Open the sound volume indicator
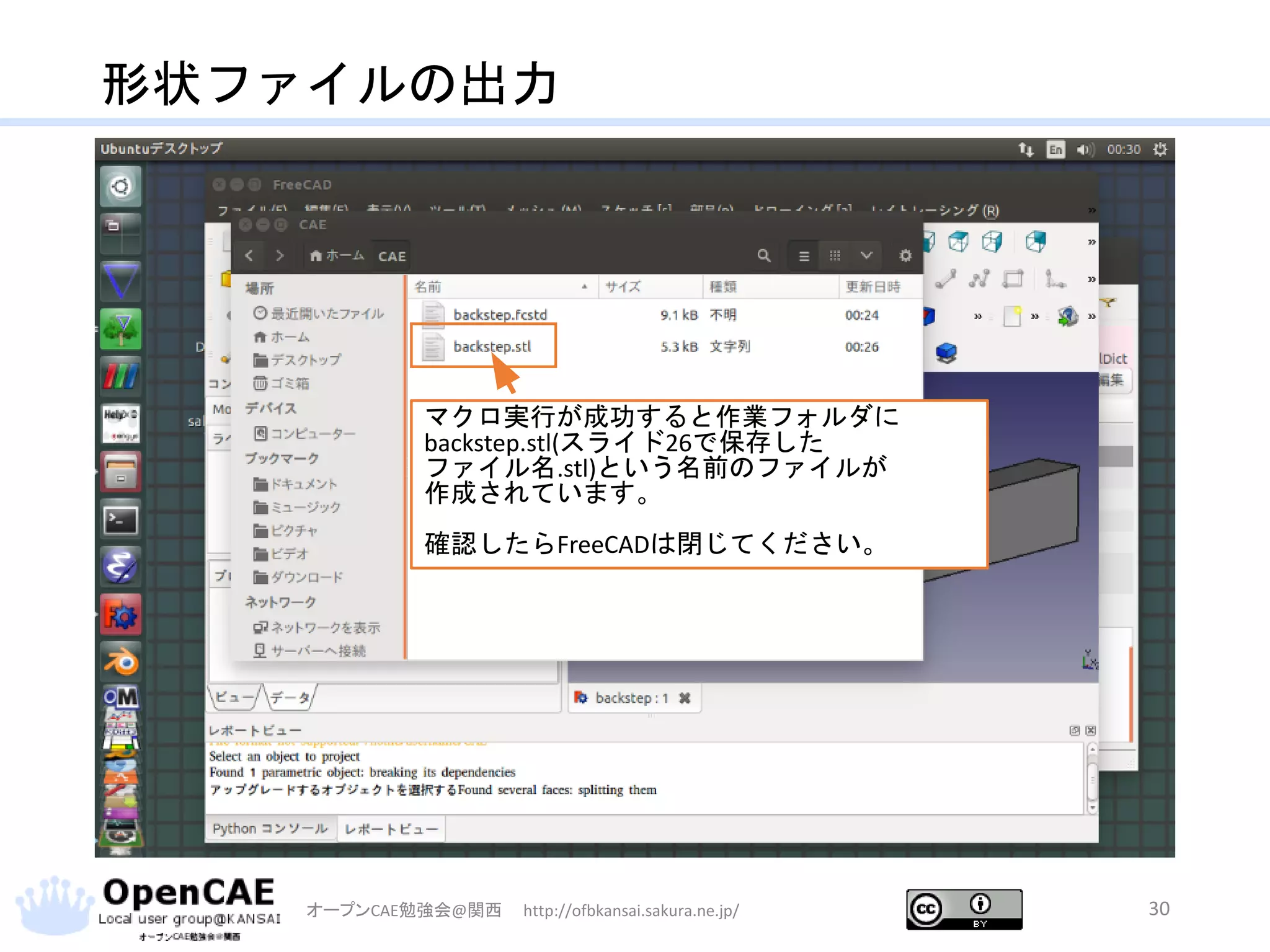Screen dimensions: 1270x952 1085,149
